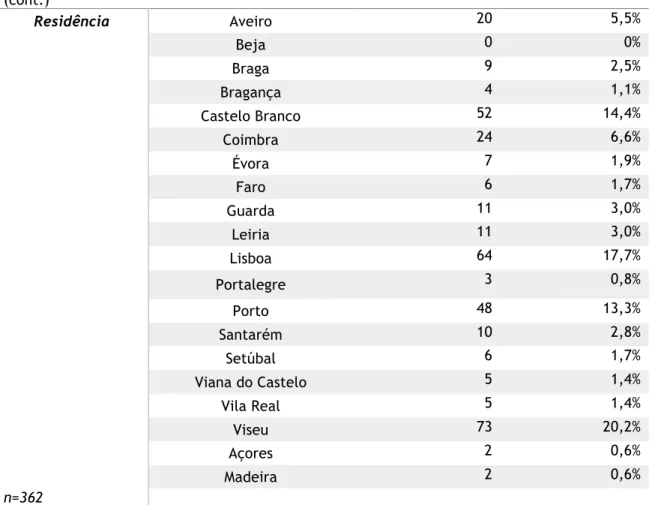Click the Viana do Castelo label
Viewport: 655px width, 505px height.
tap(251, 382)
